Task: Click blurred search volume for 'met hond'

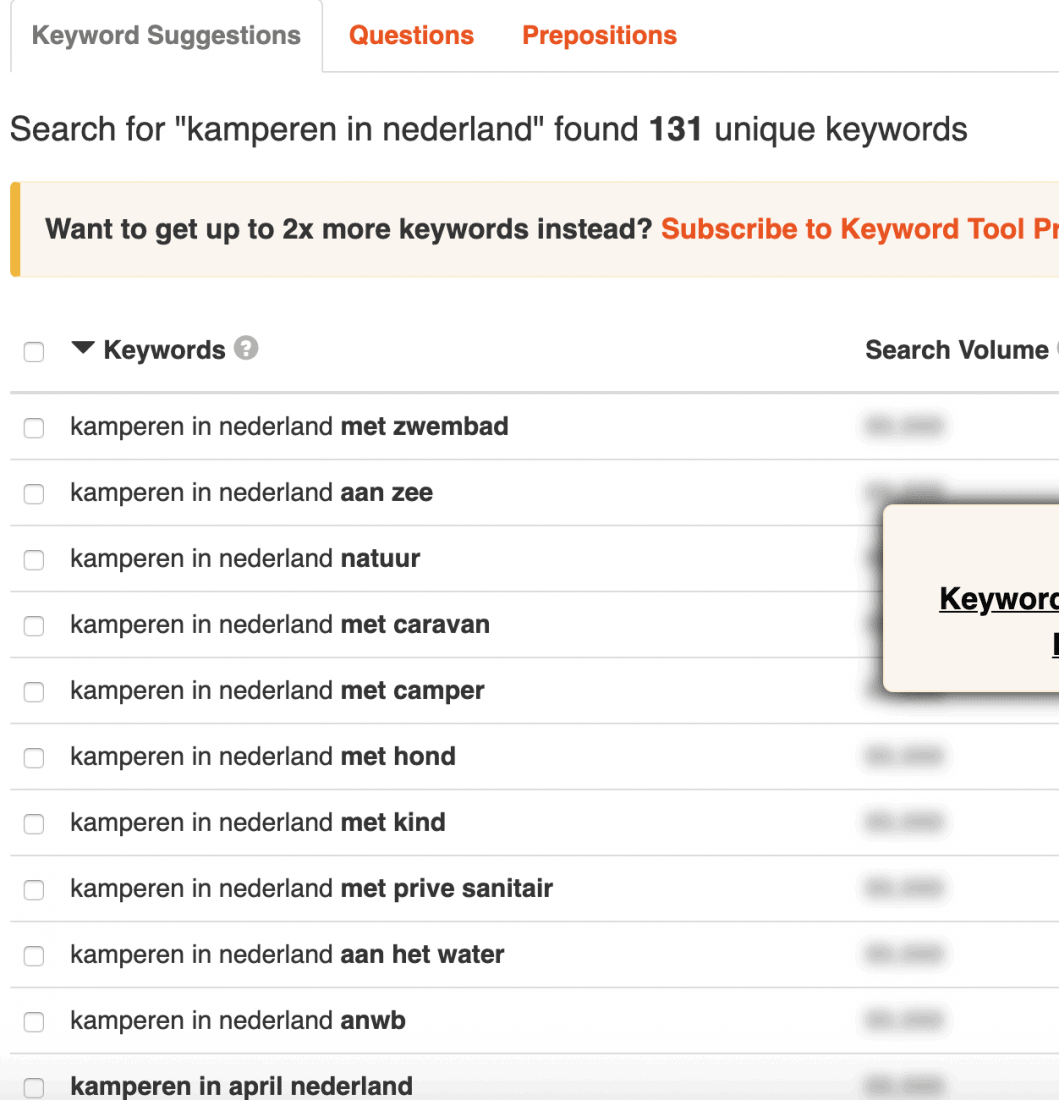Action: [x=903, y=756]
